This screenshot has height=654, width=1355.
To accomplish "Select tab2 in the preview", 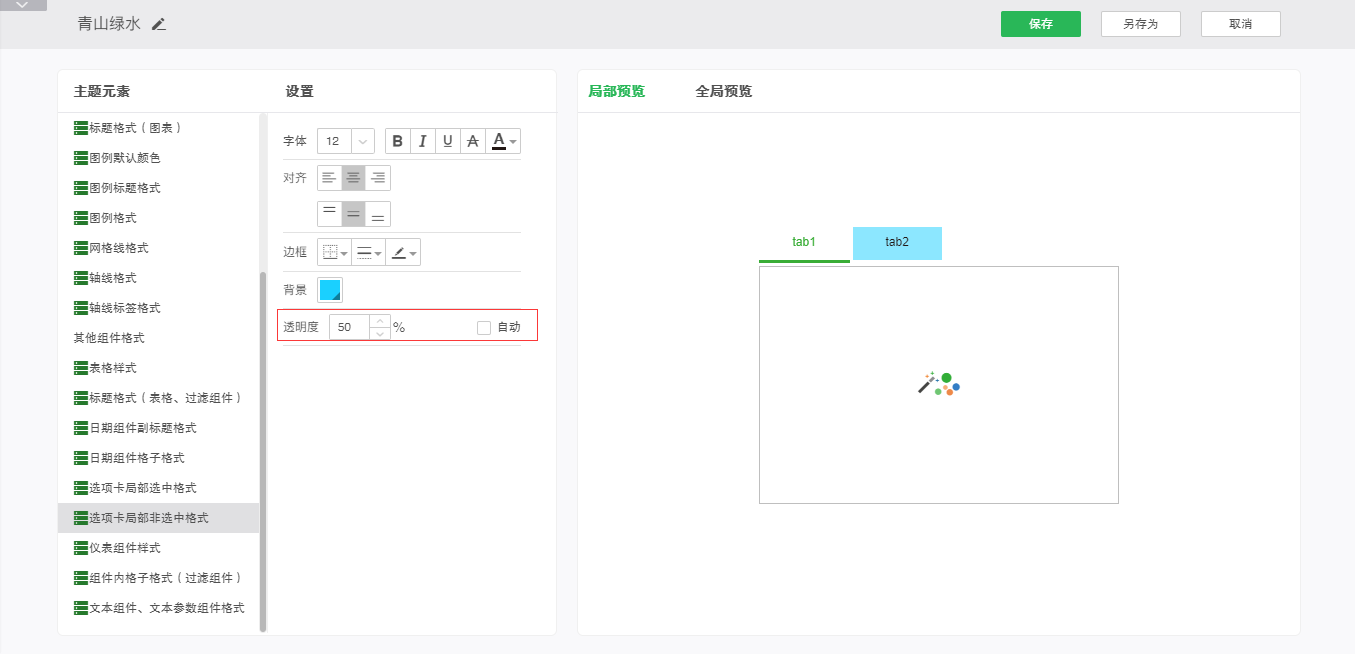I will (897, 242).
